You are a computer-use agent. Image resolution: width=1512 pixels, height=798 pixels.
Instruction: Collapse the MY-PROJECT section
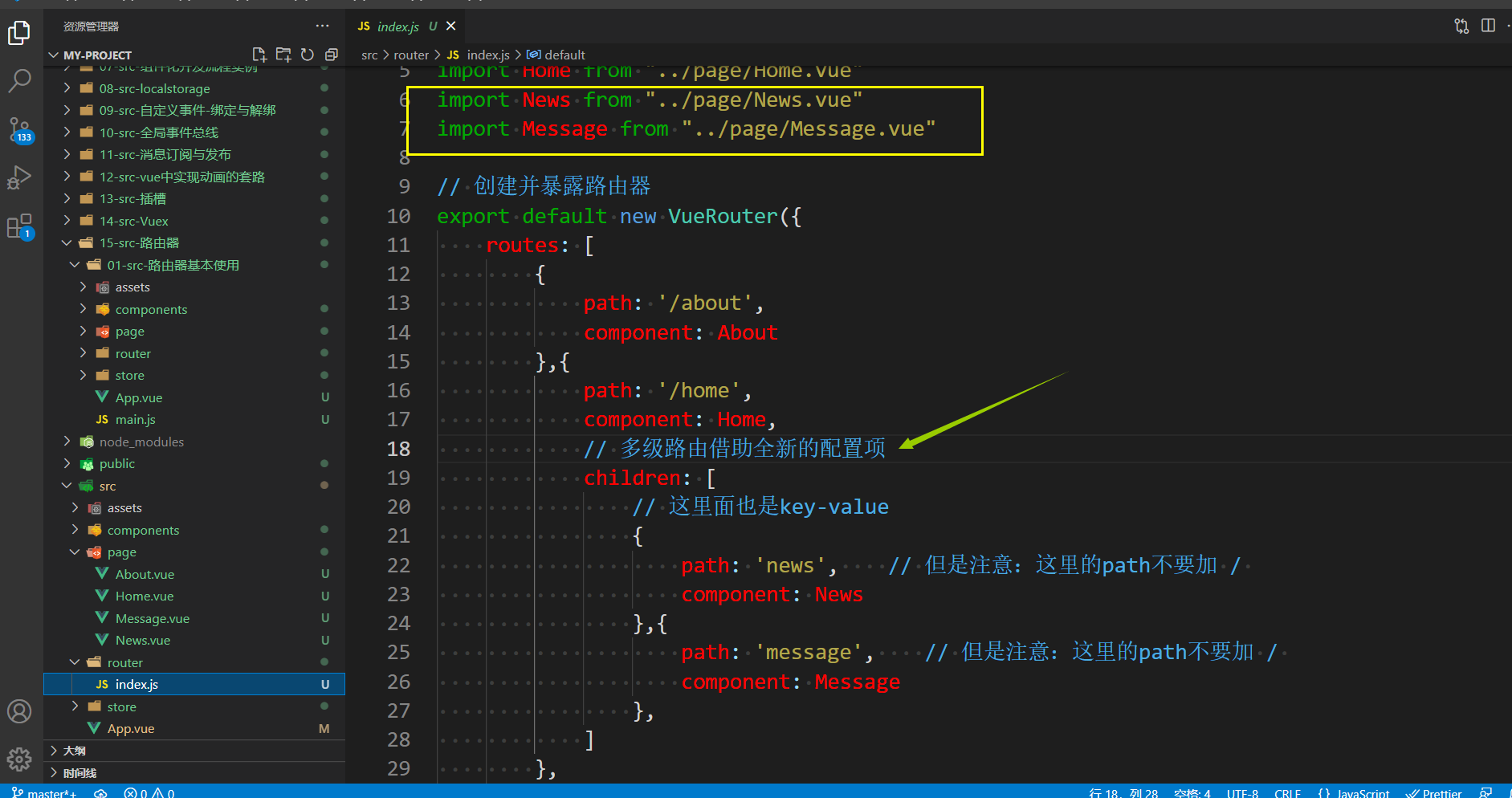[97, 55]
